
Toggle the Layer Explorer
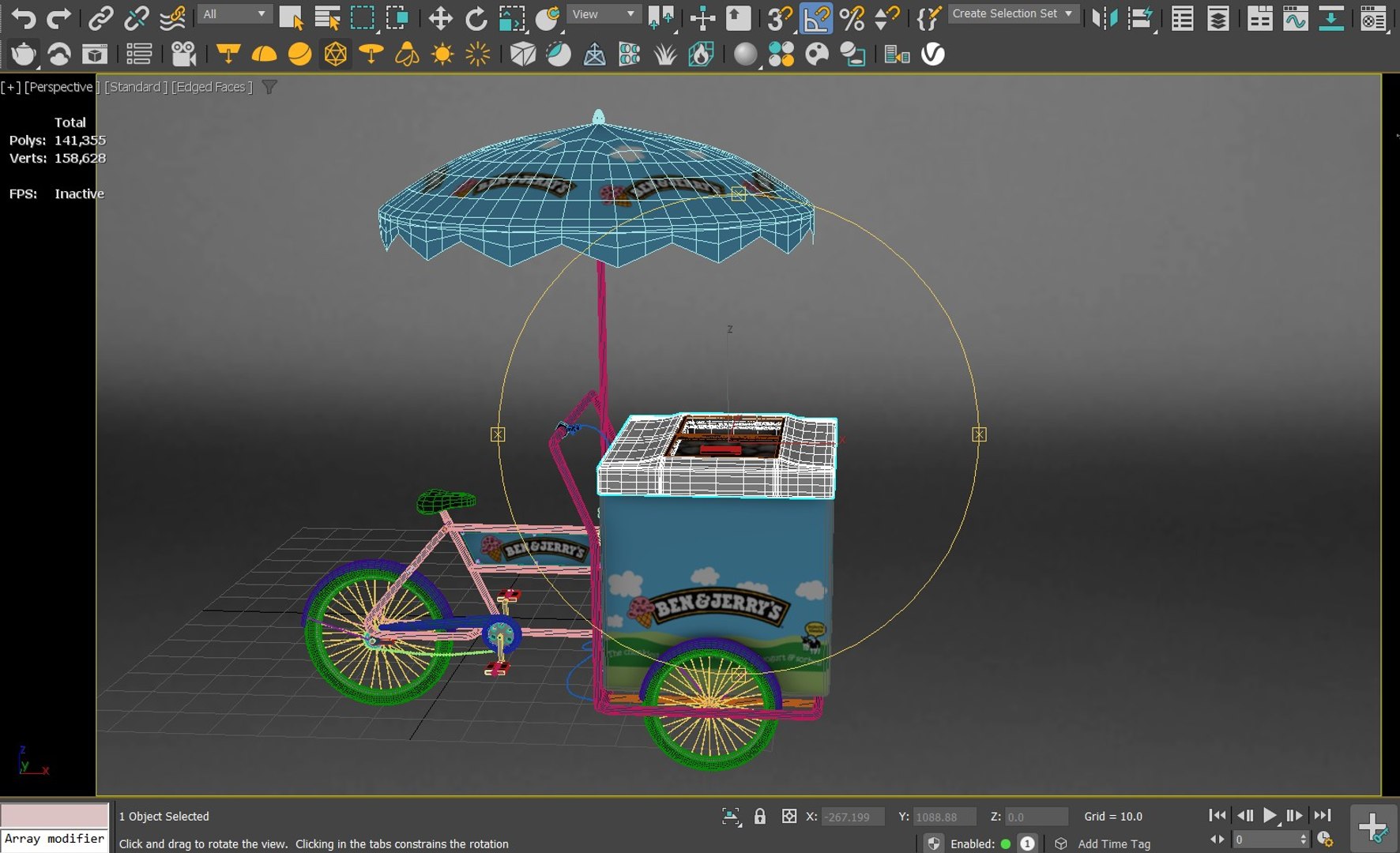pyautogui.click(x=1217, y=17)
